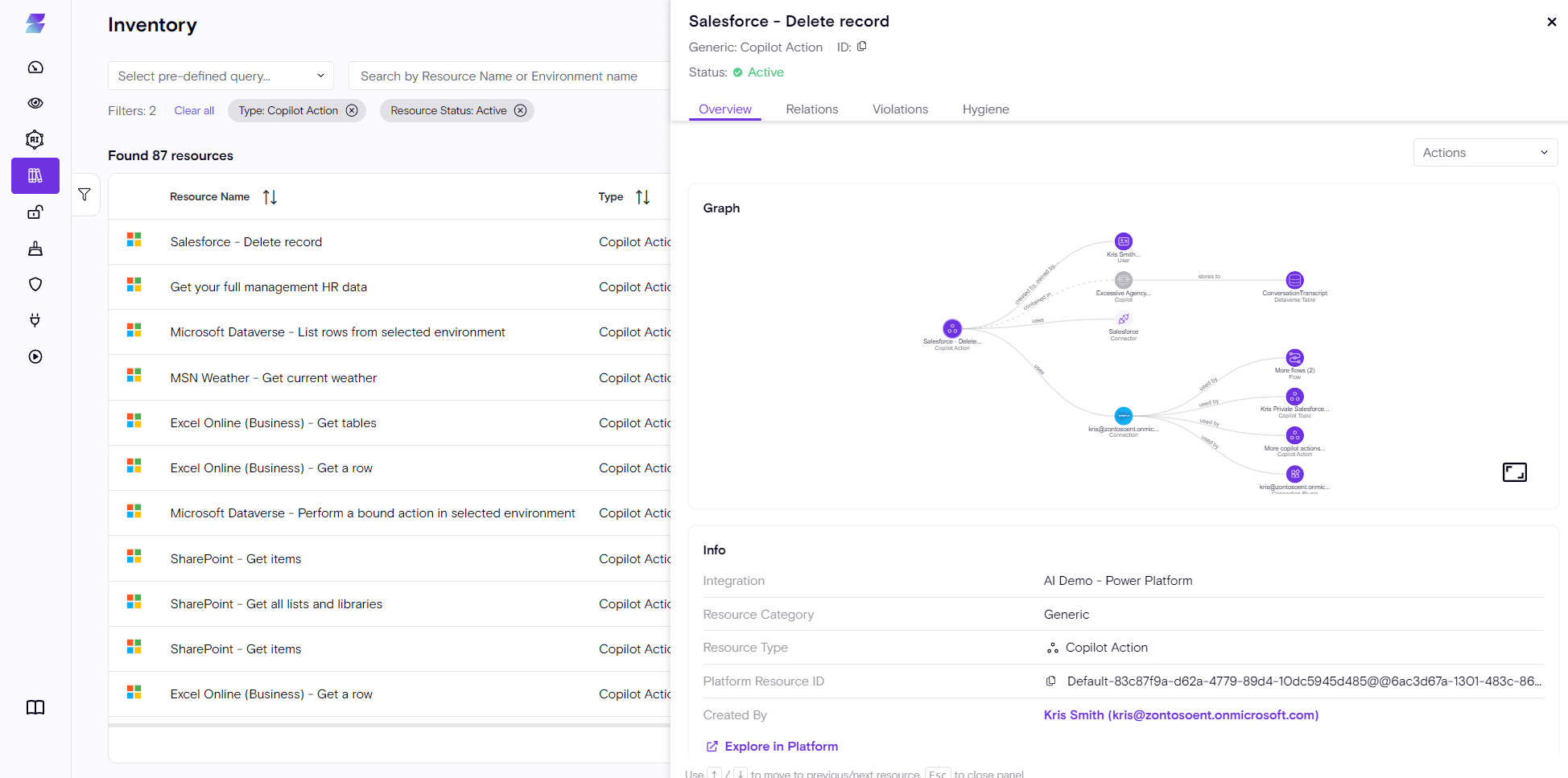Open the documentation book icon in sidebar
The image size is (1568, 778).
point(35,707)
